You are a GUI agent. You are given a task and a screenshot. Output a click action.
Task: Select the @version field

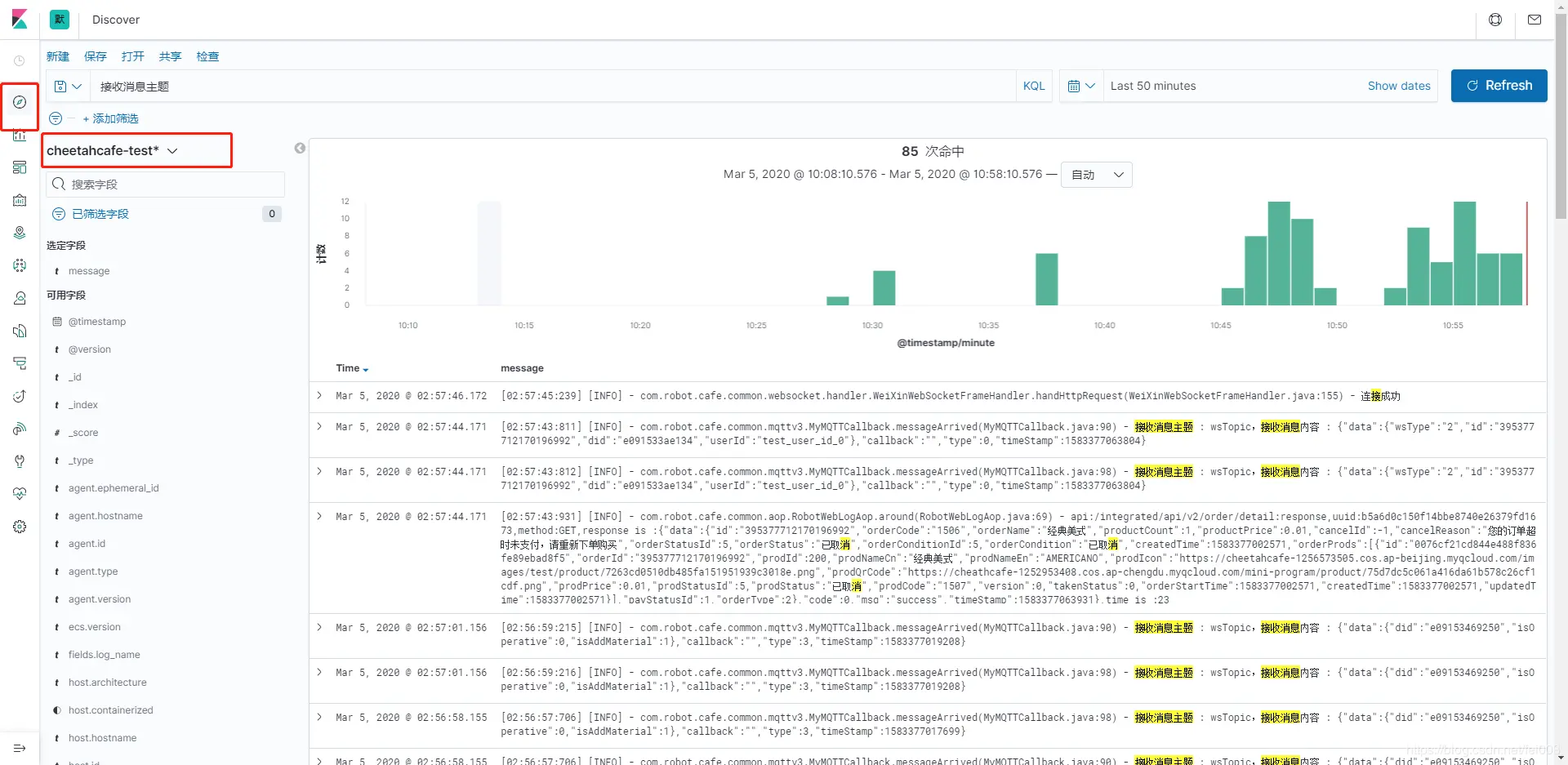(90, 349)
